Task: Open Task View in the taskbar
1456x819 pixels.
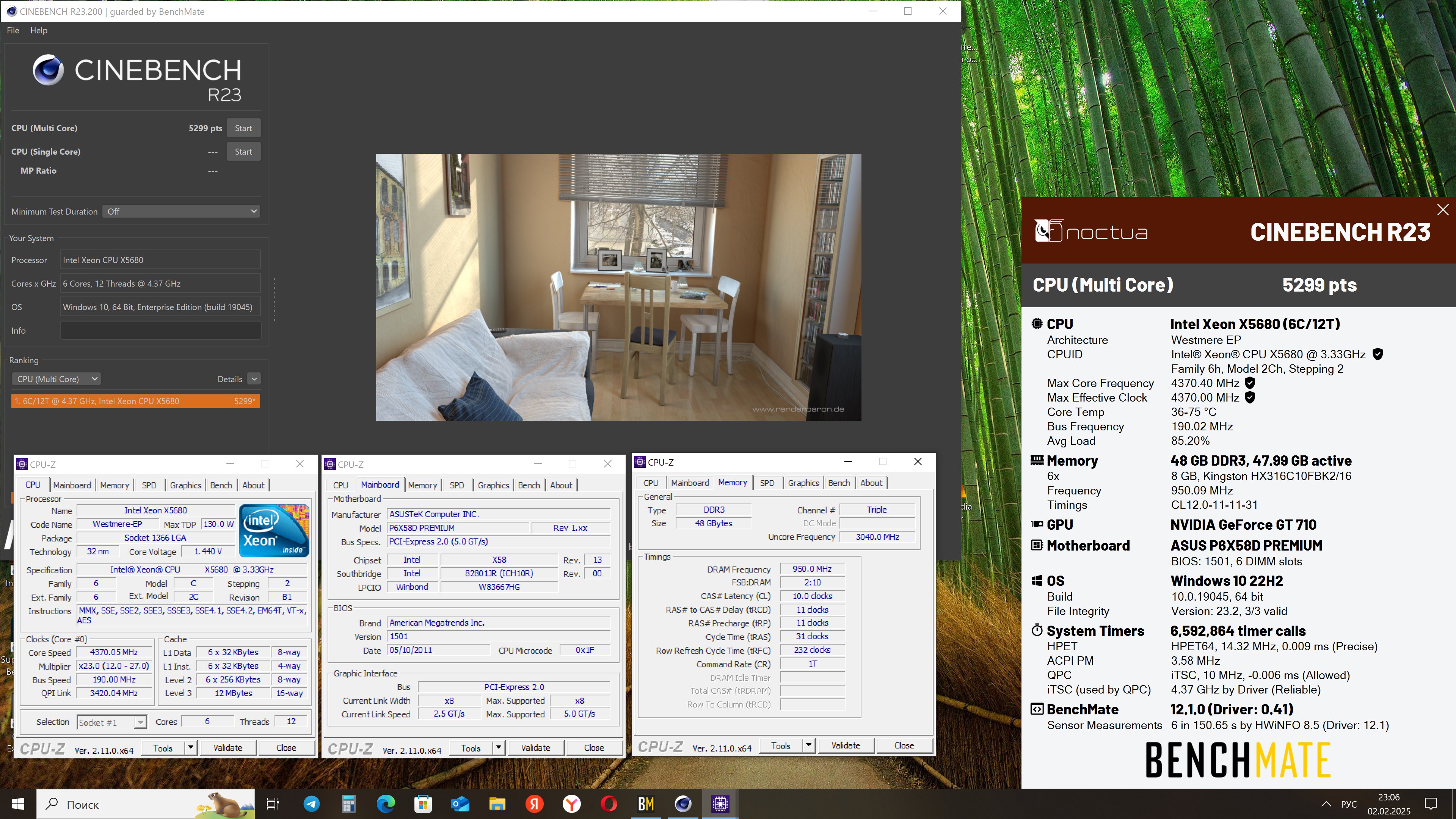Action: (273, 804)
